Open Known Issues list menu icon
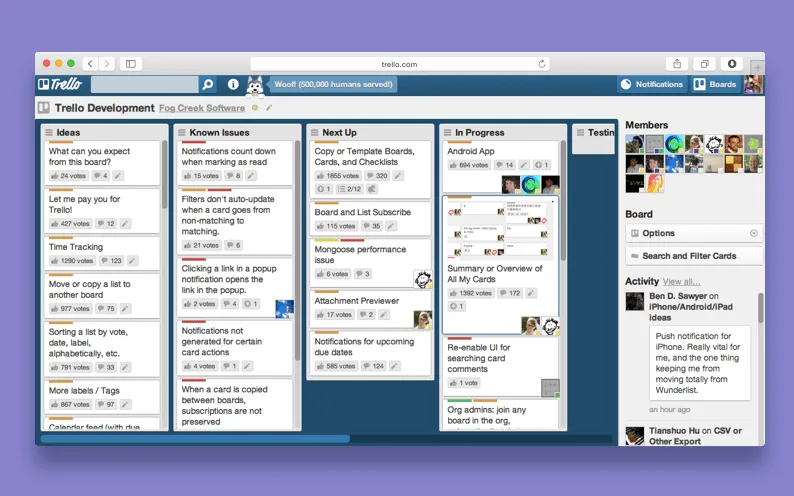The image size is (794, 496). (x=182, y=133)
